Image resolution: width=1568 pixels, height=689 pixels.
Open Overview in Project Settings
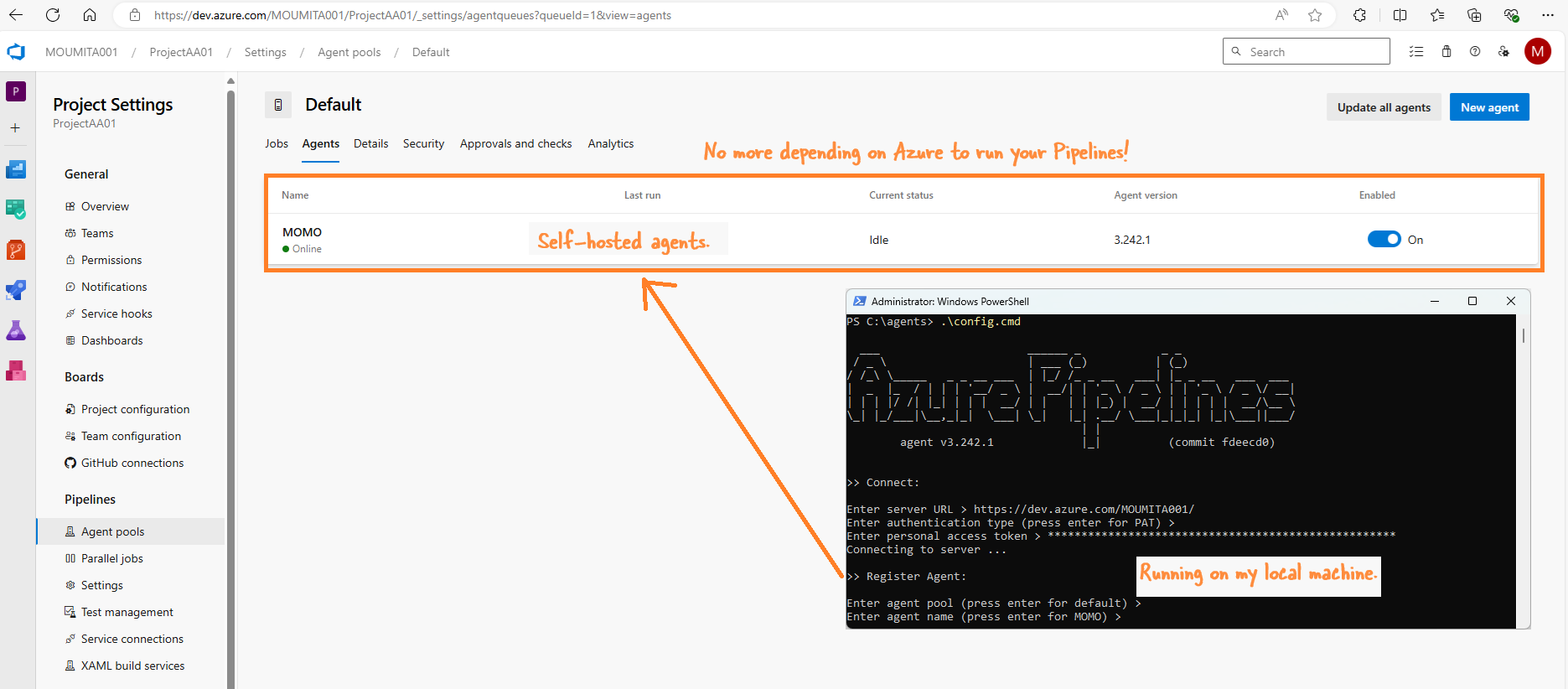click(105, 206)
